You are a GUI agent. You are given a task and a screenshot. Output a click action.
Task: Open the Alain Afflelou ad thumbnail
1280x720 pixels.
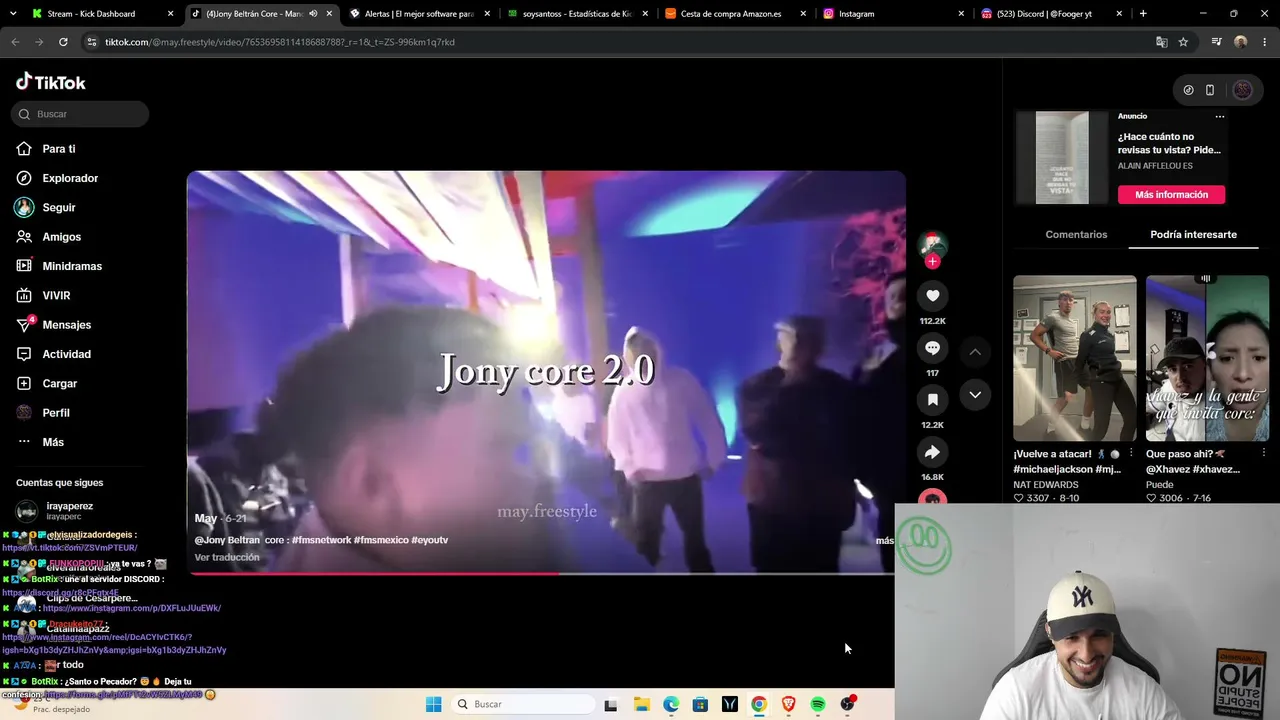tap(1062, 158)
